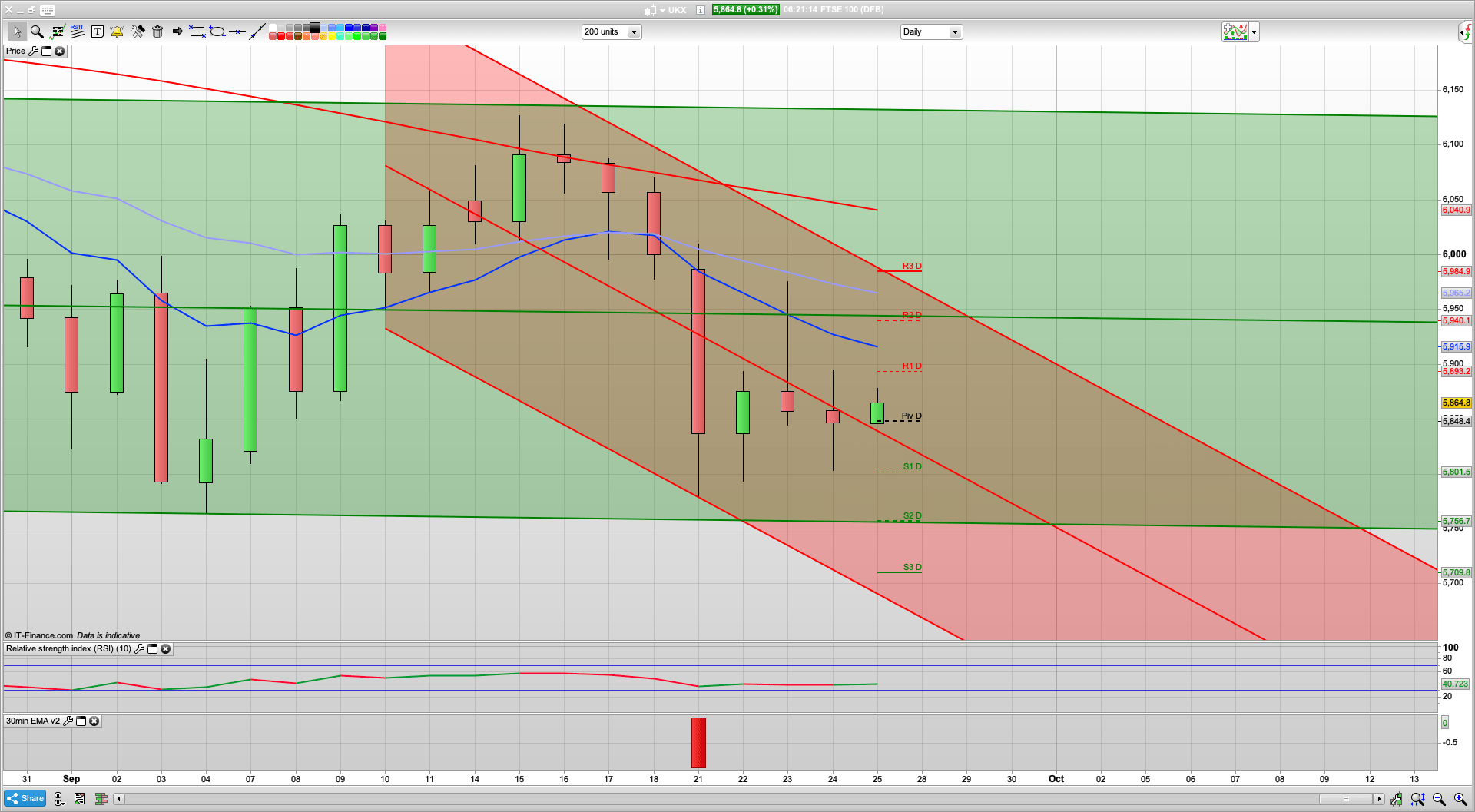The height and width of the screenshot is (812, 1475).
Task: Open RSI indicator settings wrench
Action: [139, 649]
